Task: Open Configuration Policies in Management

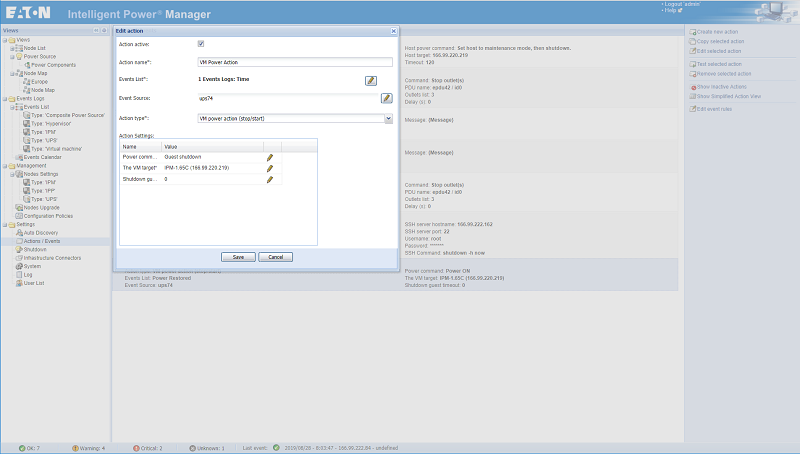Action: pos(48,216)
